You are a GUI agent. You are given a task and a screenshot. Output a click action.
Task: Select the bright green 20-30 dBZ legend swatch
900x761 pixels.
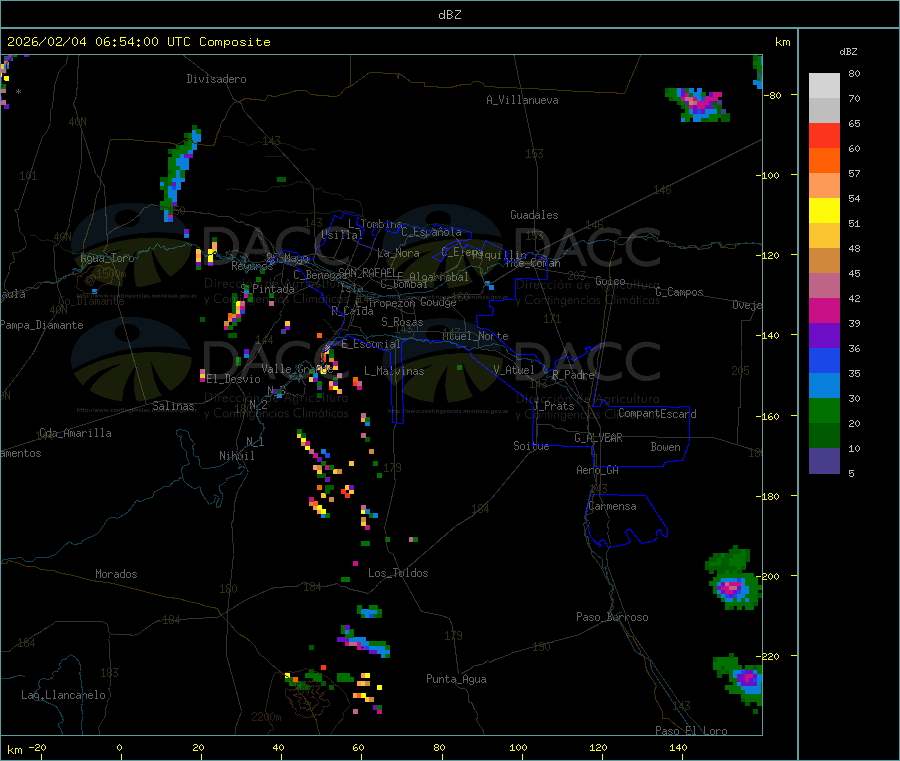[824, 410]
